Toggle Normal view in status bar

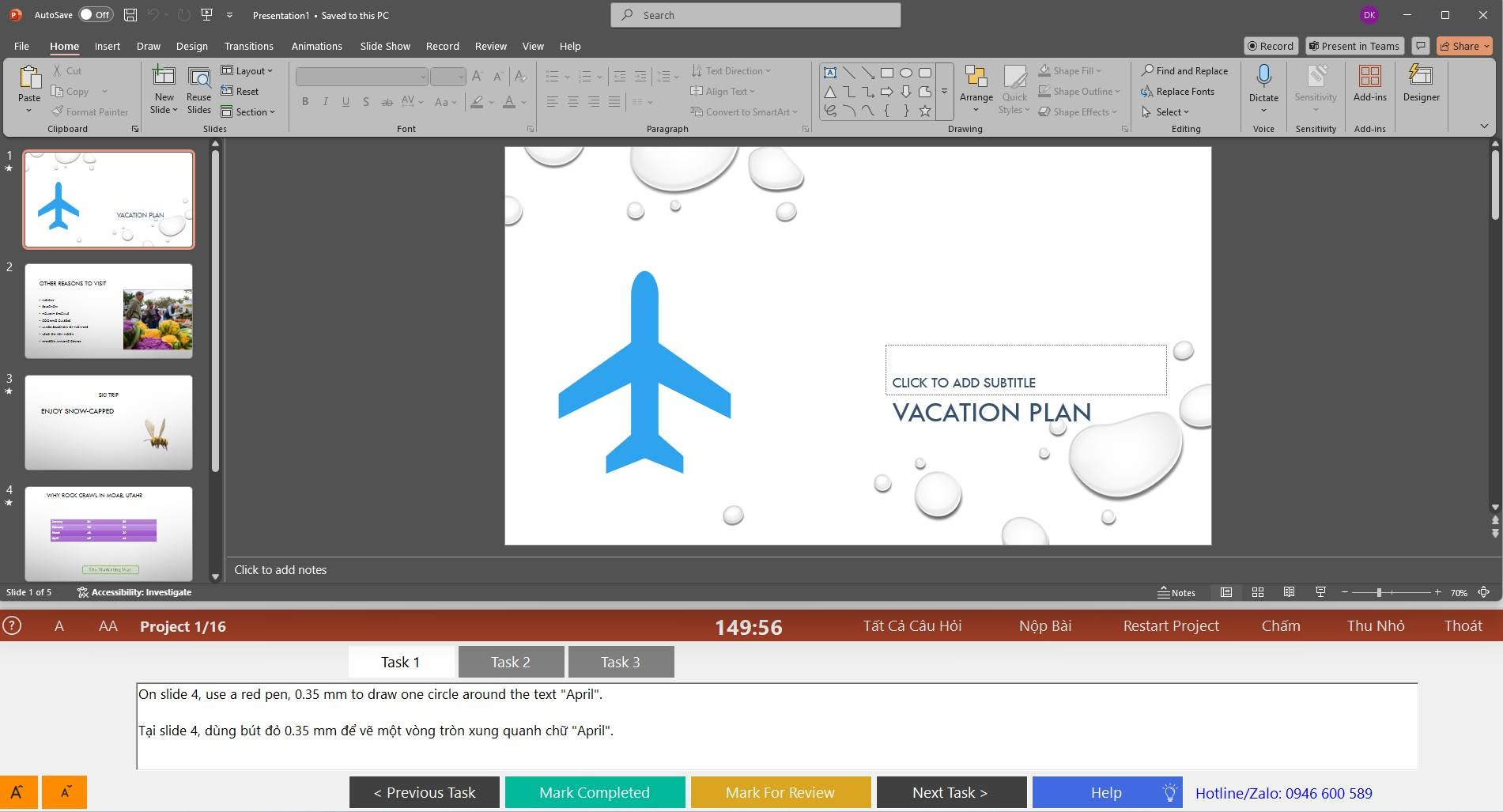pyautogui.click(x=1226, y=592)
